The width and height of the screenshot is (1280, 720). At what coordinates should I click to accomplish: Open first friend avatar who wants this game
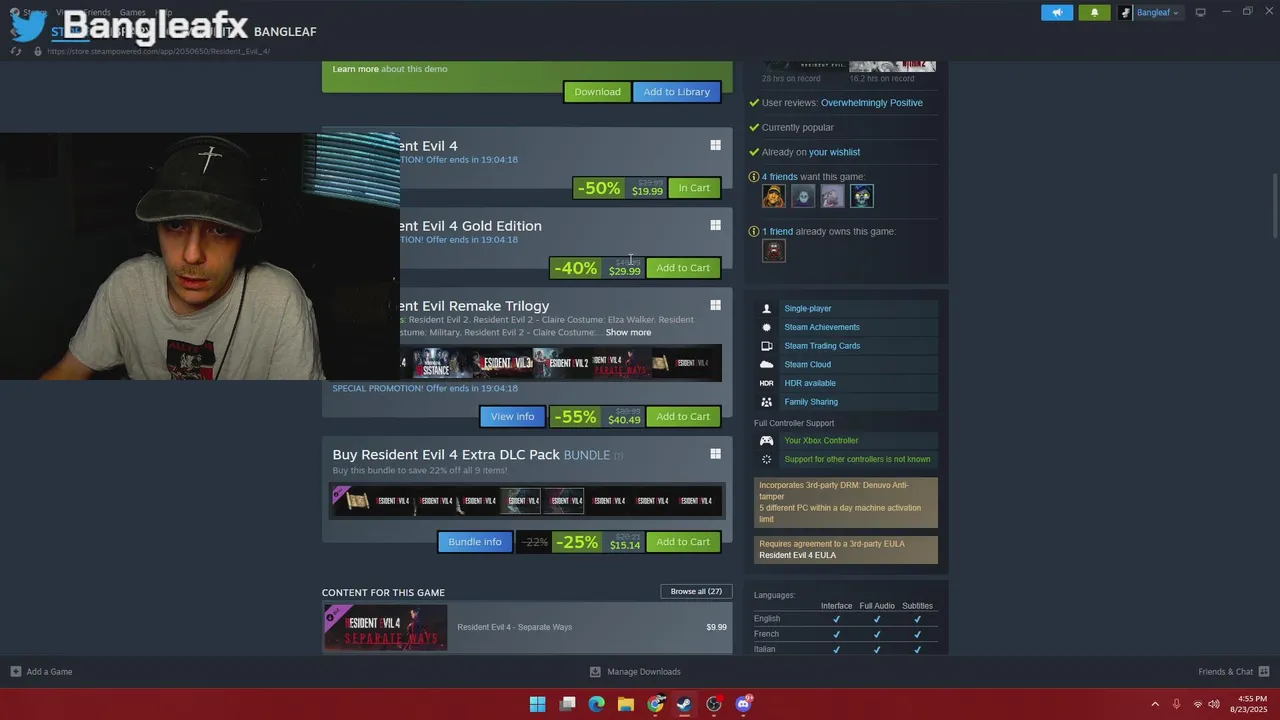pyautogui.click(x=773, y=196)
